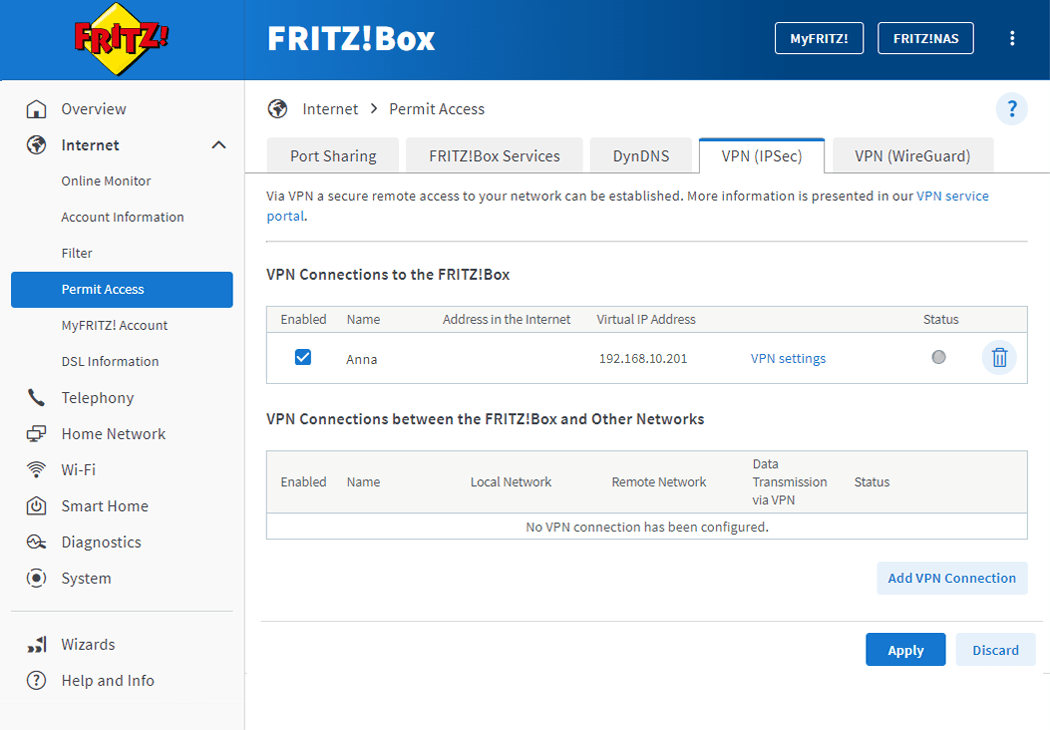1050x730 pixels.
Task: Delete the Anna VPN connection via trash icon
Action: pos(998,357)
